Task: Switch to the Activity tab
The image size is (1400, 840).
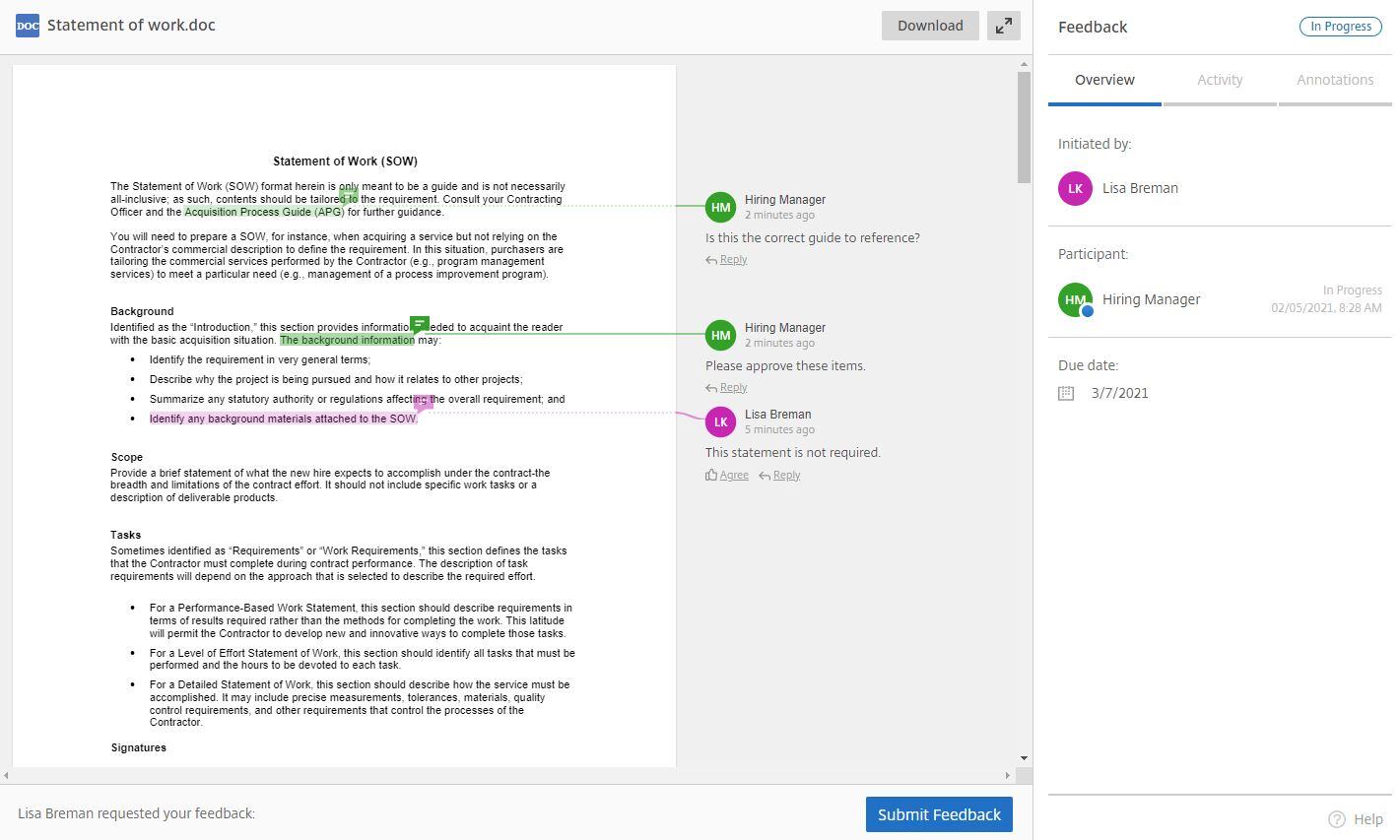Action: 1220,80
